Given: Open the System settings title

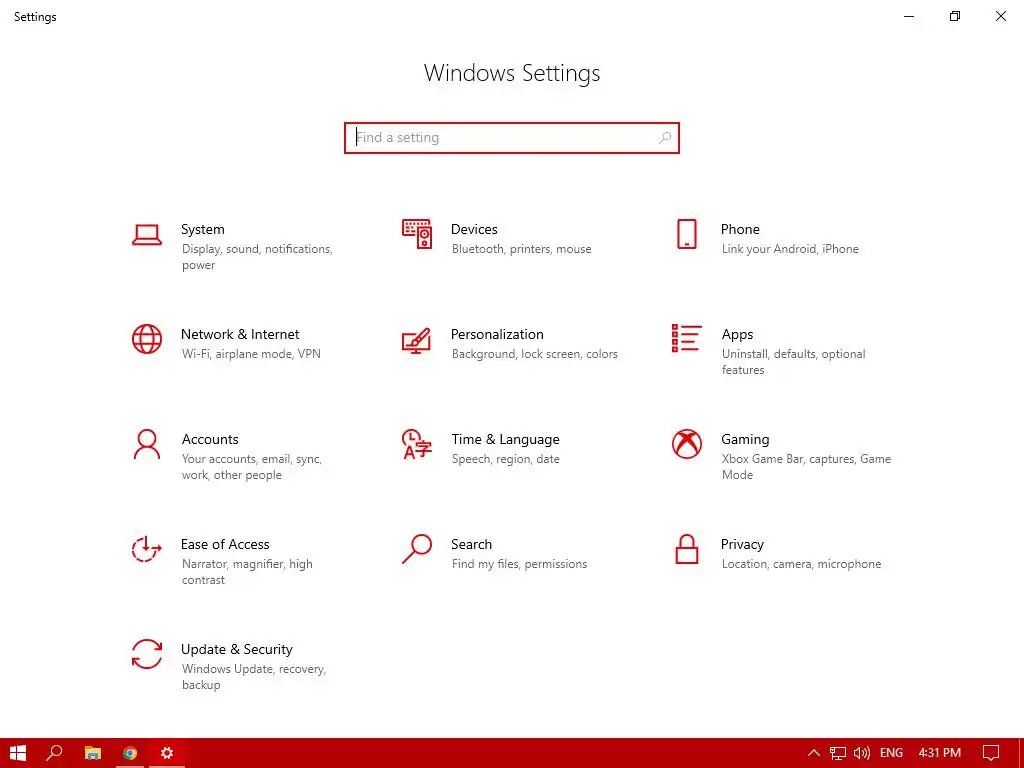Looking at the screenshot, I should pos(202,229).
